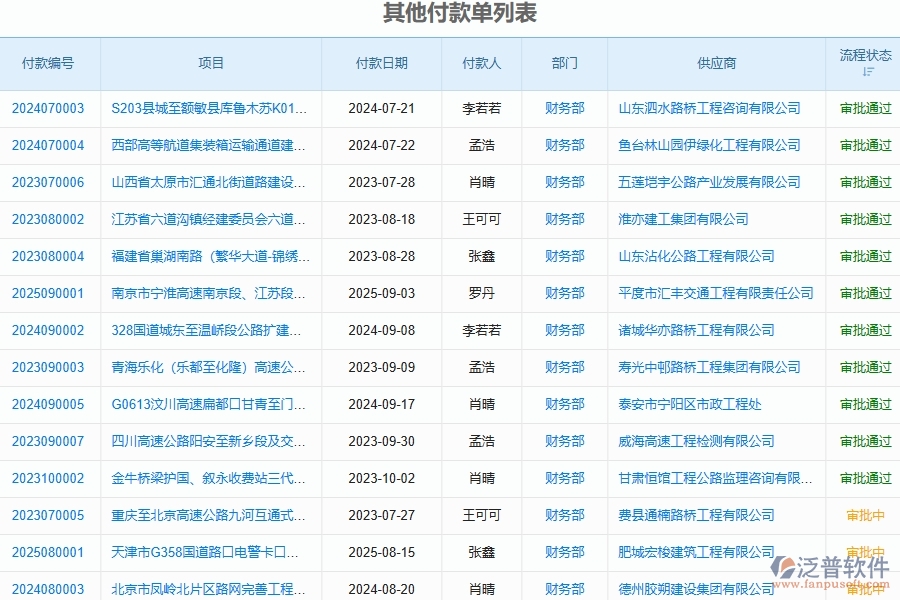Open payment record 2023080002

click(x=48, y=219)
